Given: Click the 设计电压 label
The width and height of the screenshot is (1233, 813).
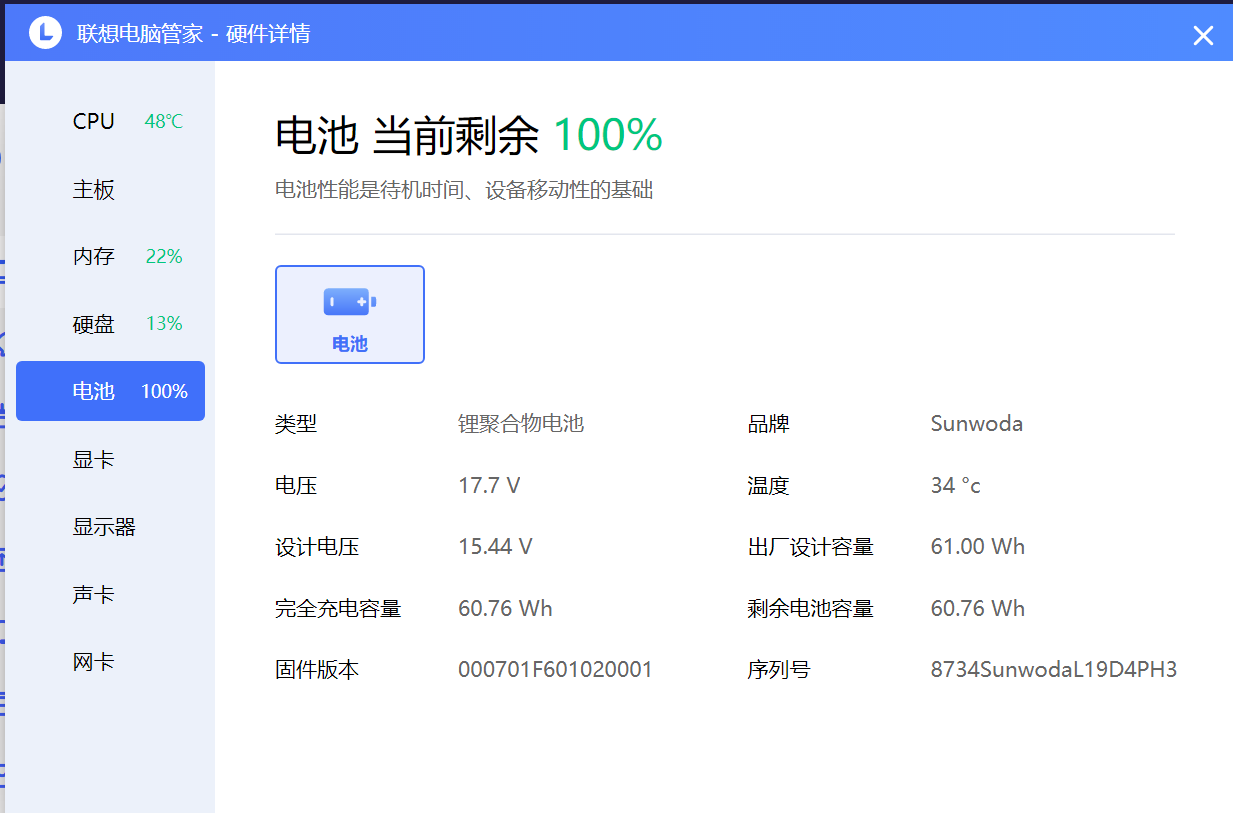Looking at the screenshot, I should pos(317,547).
